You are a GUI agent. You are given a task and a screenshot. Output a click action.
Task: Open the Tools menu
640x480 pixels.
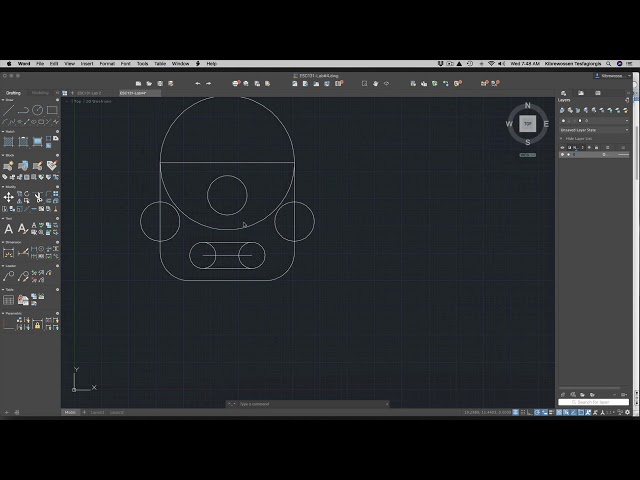tap(142, 64)
